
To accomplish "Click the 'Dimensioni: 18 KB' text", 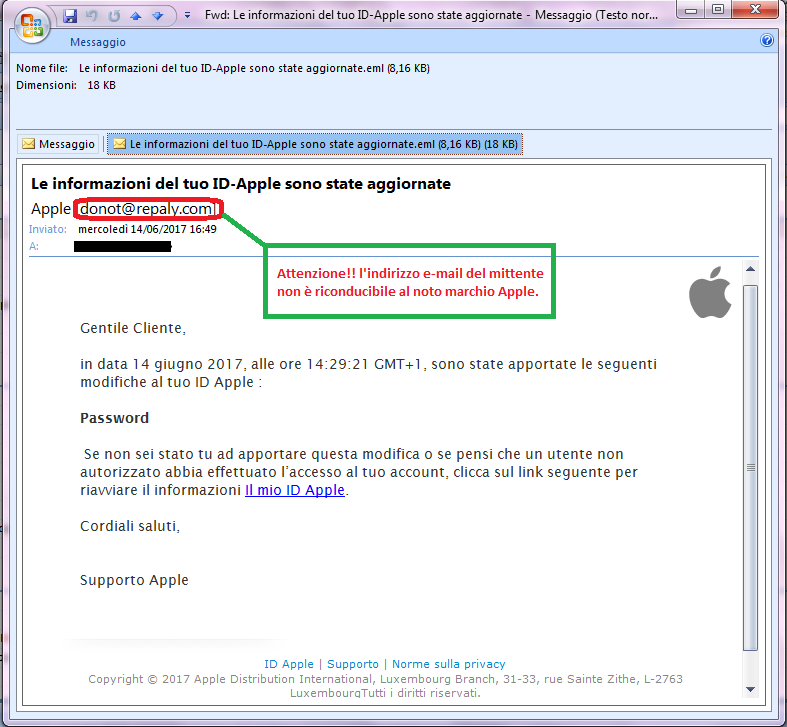I will coord(66,85).
